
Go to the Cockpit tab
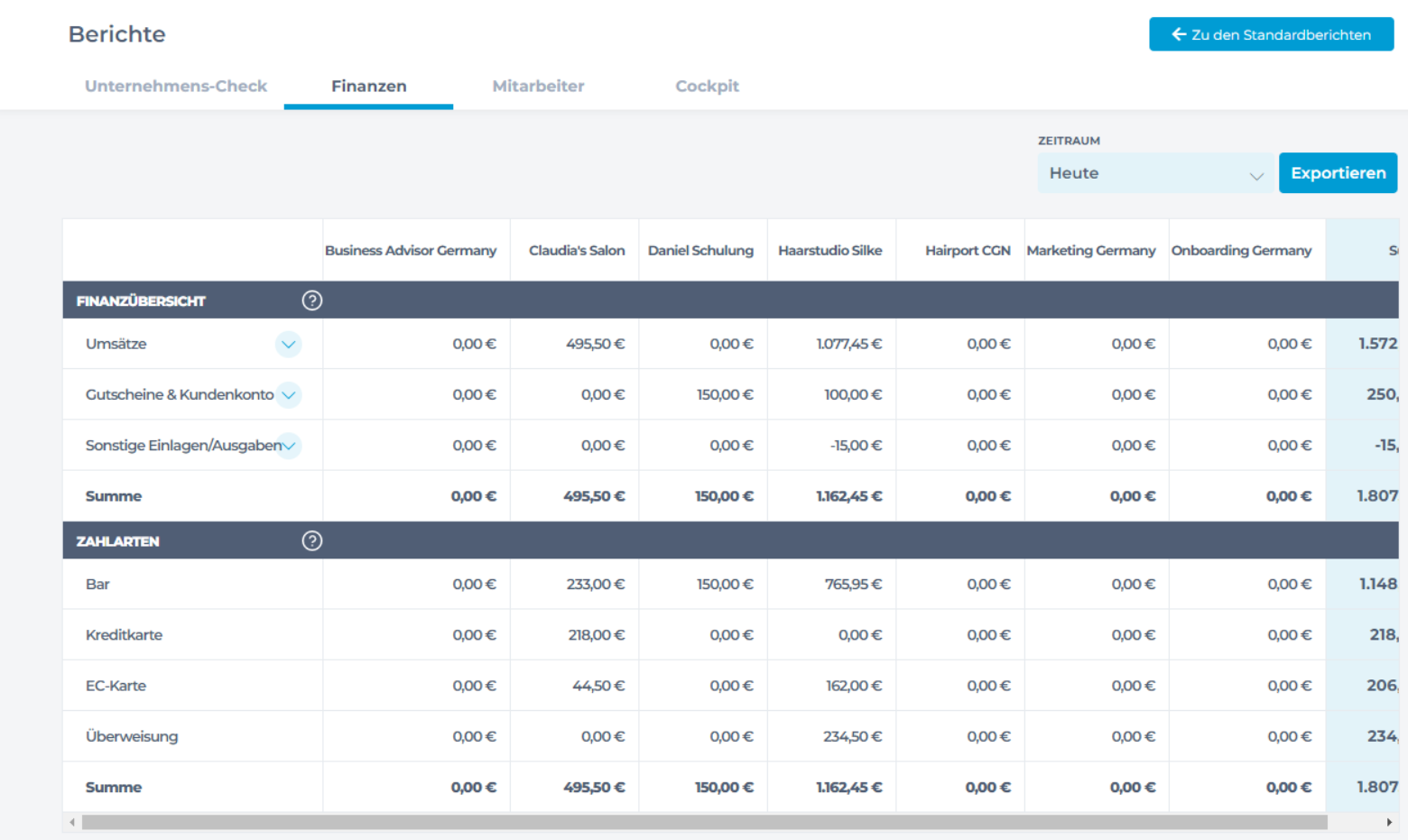pyautogui.click(x=707, y=87)
